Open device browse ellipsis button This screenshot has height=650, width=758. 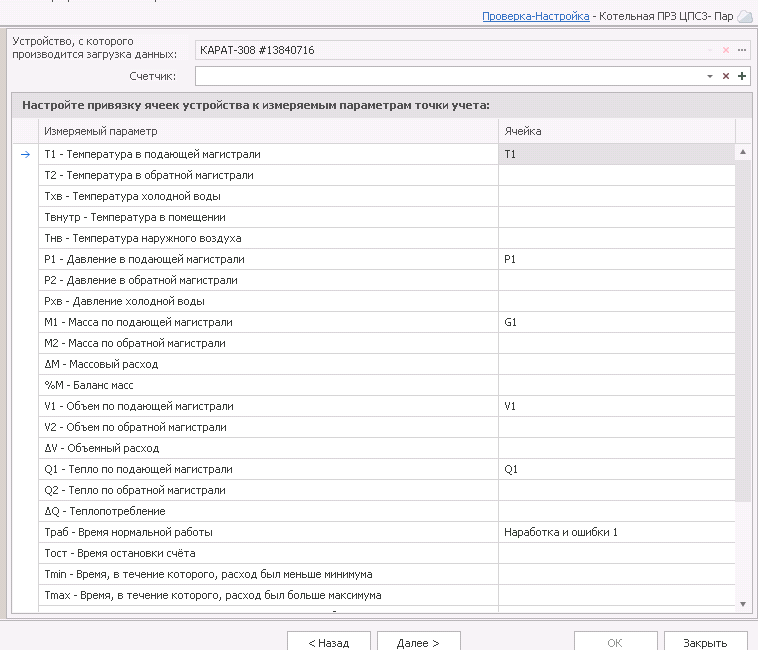[742, 50]
